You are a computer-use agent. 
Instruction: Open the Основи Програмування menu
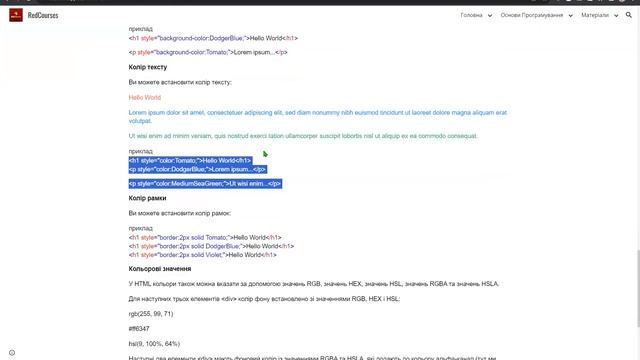531,15
